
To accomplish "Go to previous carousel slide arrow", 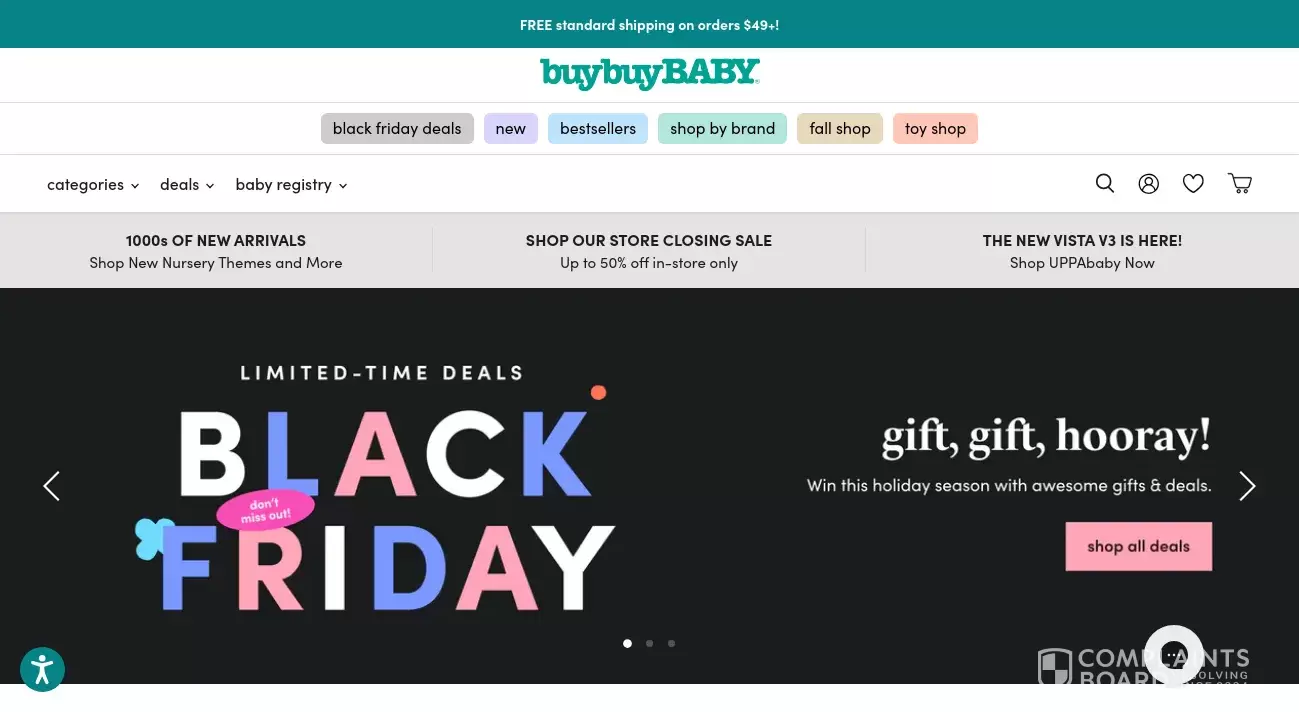I will pos(52,486).
